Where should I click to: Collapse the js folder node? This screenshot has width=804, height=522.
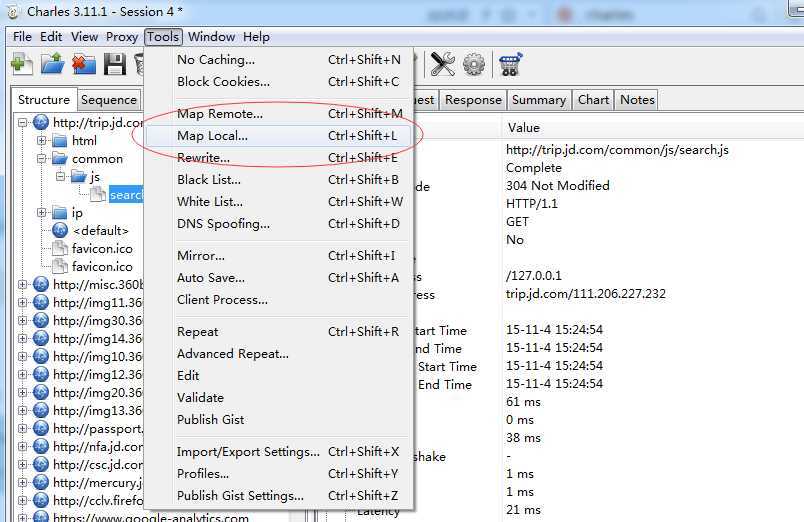pyautogui.click(x=60, y=176)
